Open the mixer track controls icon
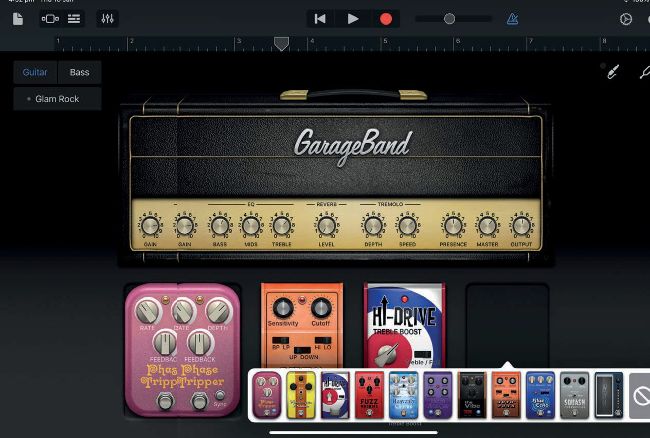 107,19
